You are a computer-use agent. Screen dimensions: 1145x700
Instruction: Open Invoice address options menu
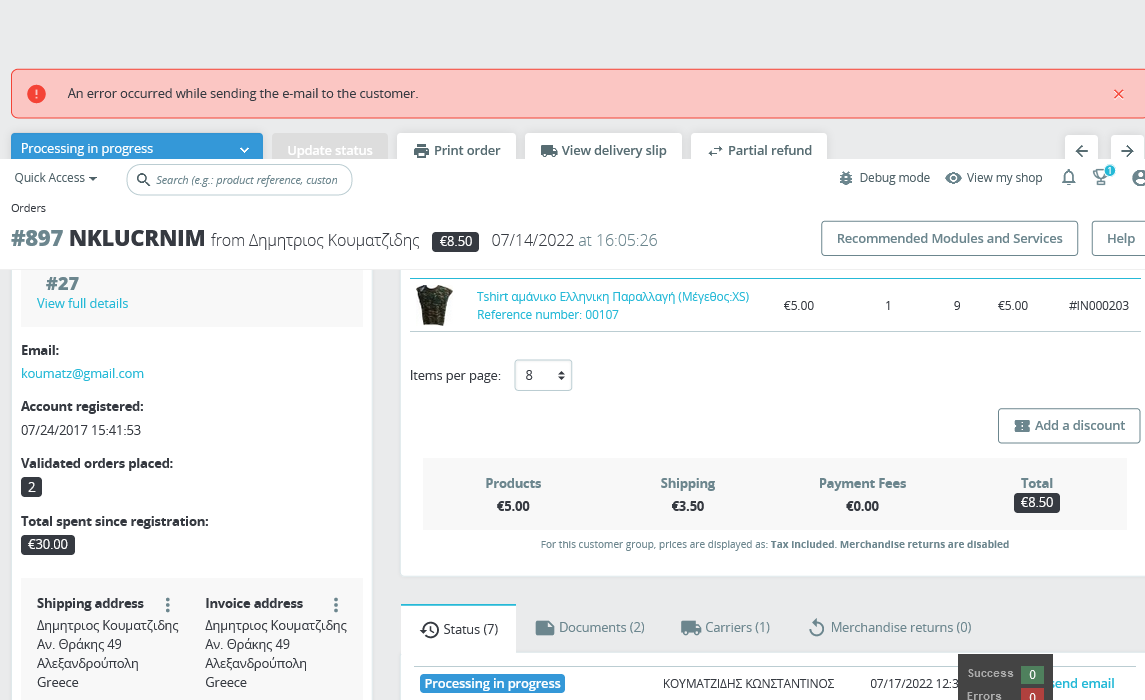[x=336, y=604]
